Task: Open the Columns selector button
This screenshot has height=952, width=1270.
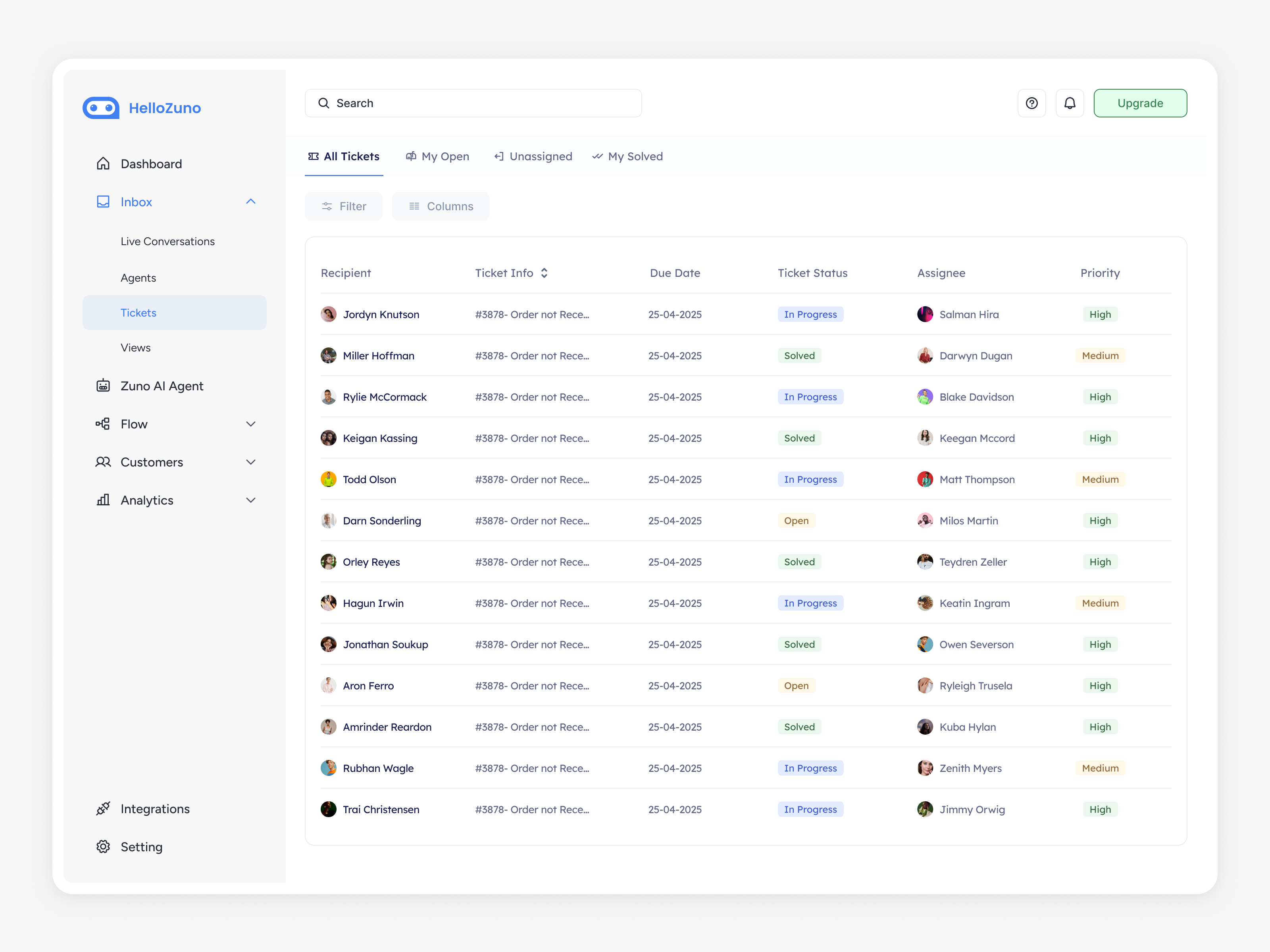Action: pos(441,206)
